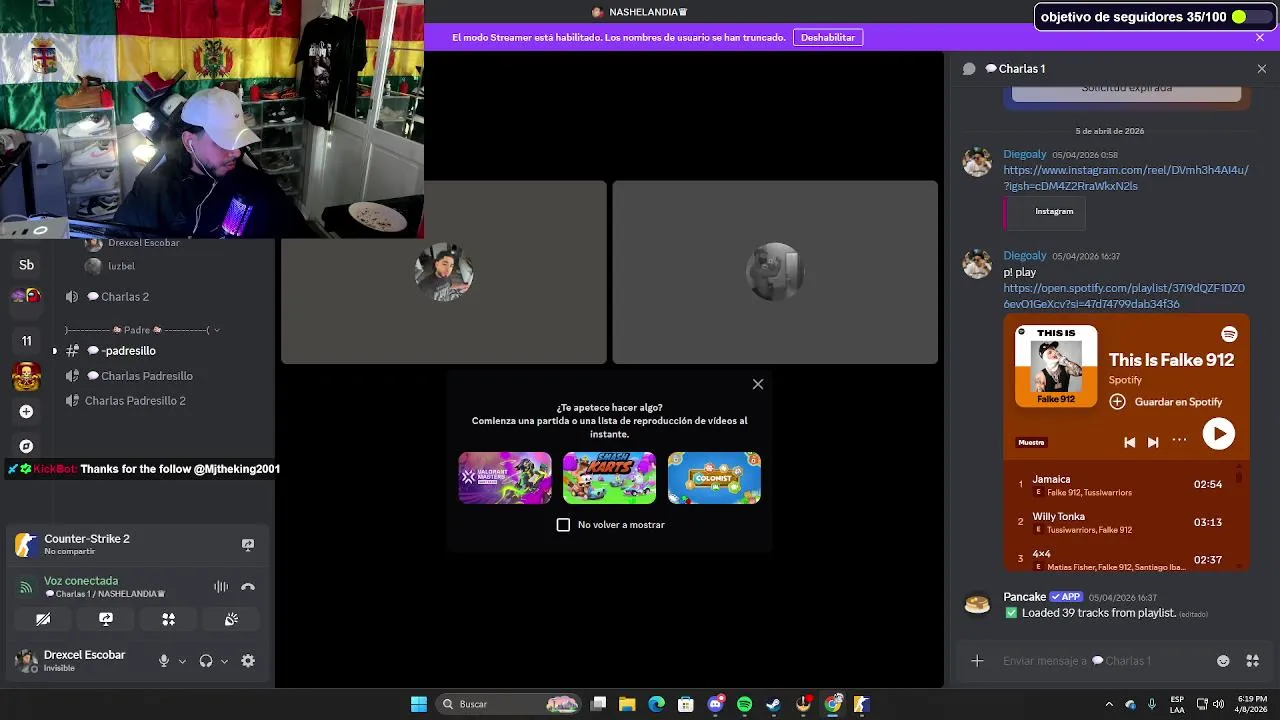This screenshot has height=720, width=1280.
Task: Play the This Is Falke 912 playlist
Action: pyautogui.click(x=1218, y=434)
